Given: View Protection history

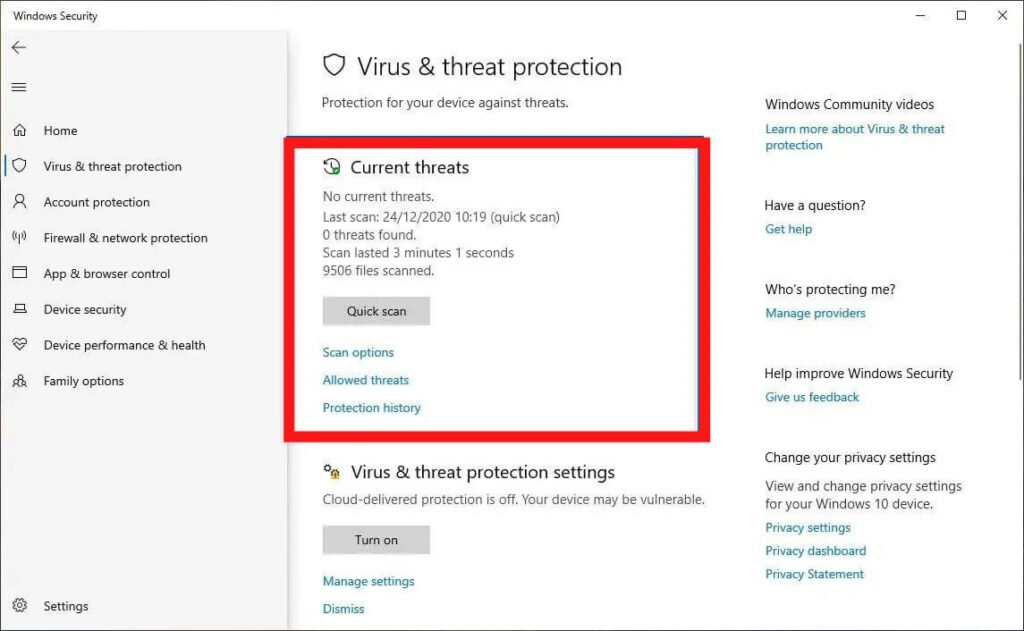Looking at the screenshot, I should click(x=371, y=408).
